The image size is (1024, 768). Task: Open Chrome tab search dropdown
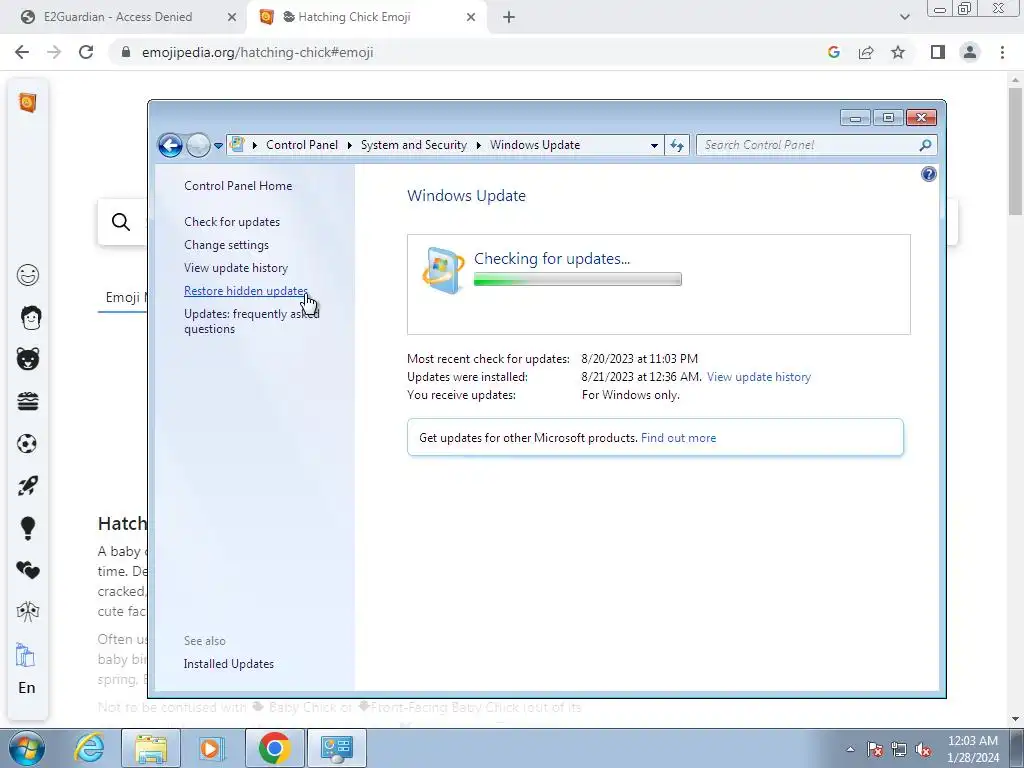coord(904,17)
